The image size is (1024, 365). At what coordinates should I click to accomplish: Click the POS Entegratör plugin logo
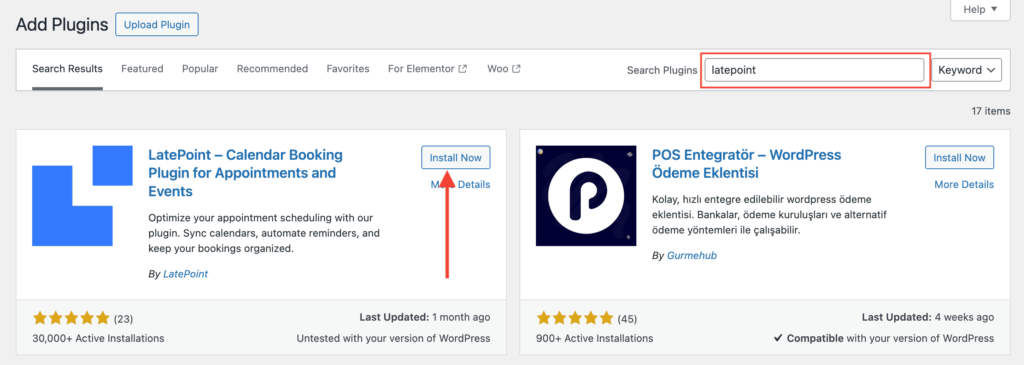coord(586,196)
